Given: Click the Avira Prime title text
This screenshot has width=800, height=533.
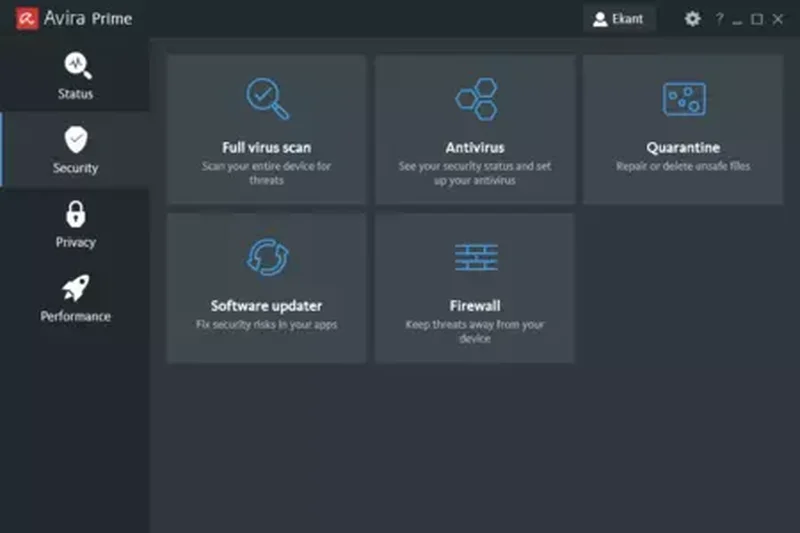Looking at the screenshot, I should (x=88, y=19).
